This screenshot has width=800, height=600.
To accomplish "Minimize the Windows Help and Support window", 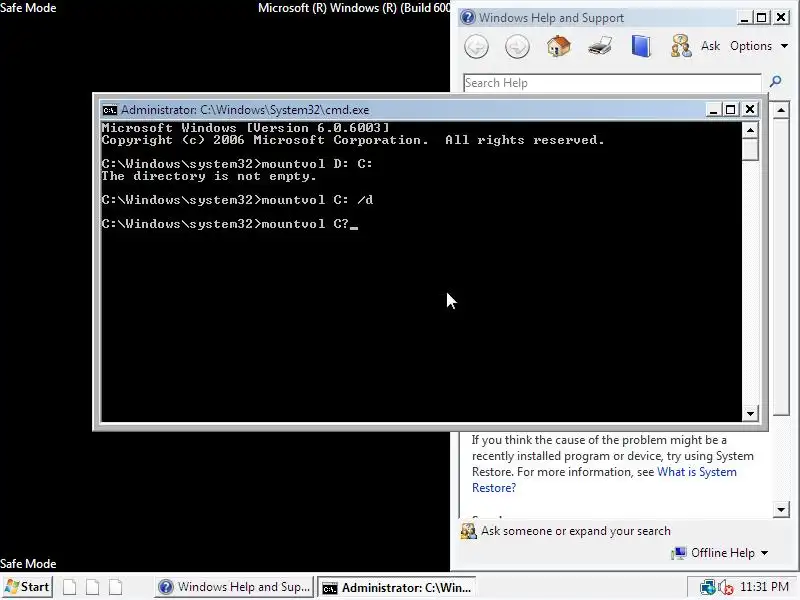I will tap(744, 18).
